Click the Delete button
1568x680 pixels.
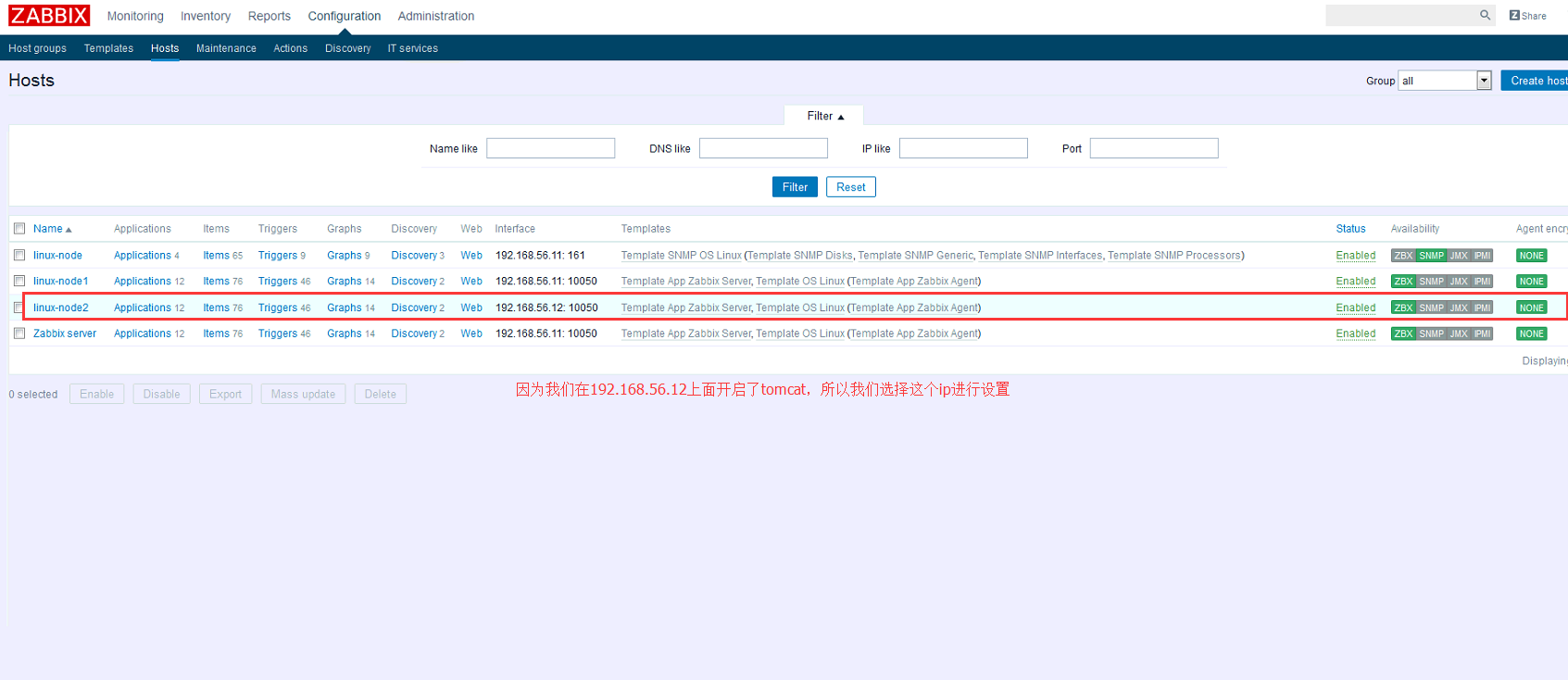click(x=380, y=394)
